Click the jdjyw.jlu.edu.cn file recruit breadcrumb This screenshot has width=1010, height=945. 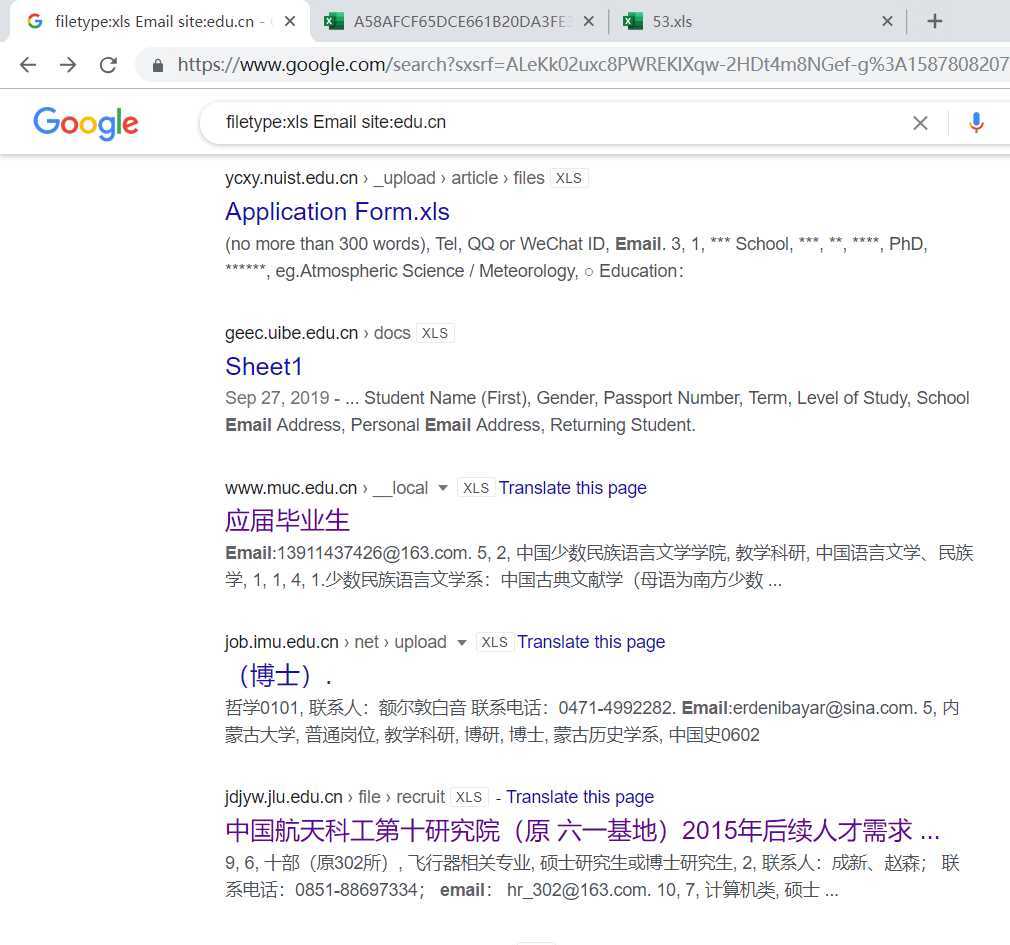pos(335,797)
